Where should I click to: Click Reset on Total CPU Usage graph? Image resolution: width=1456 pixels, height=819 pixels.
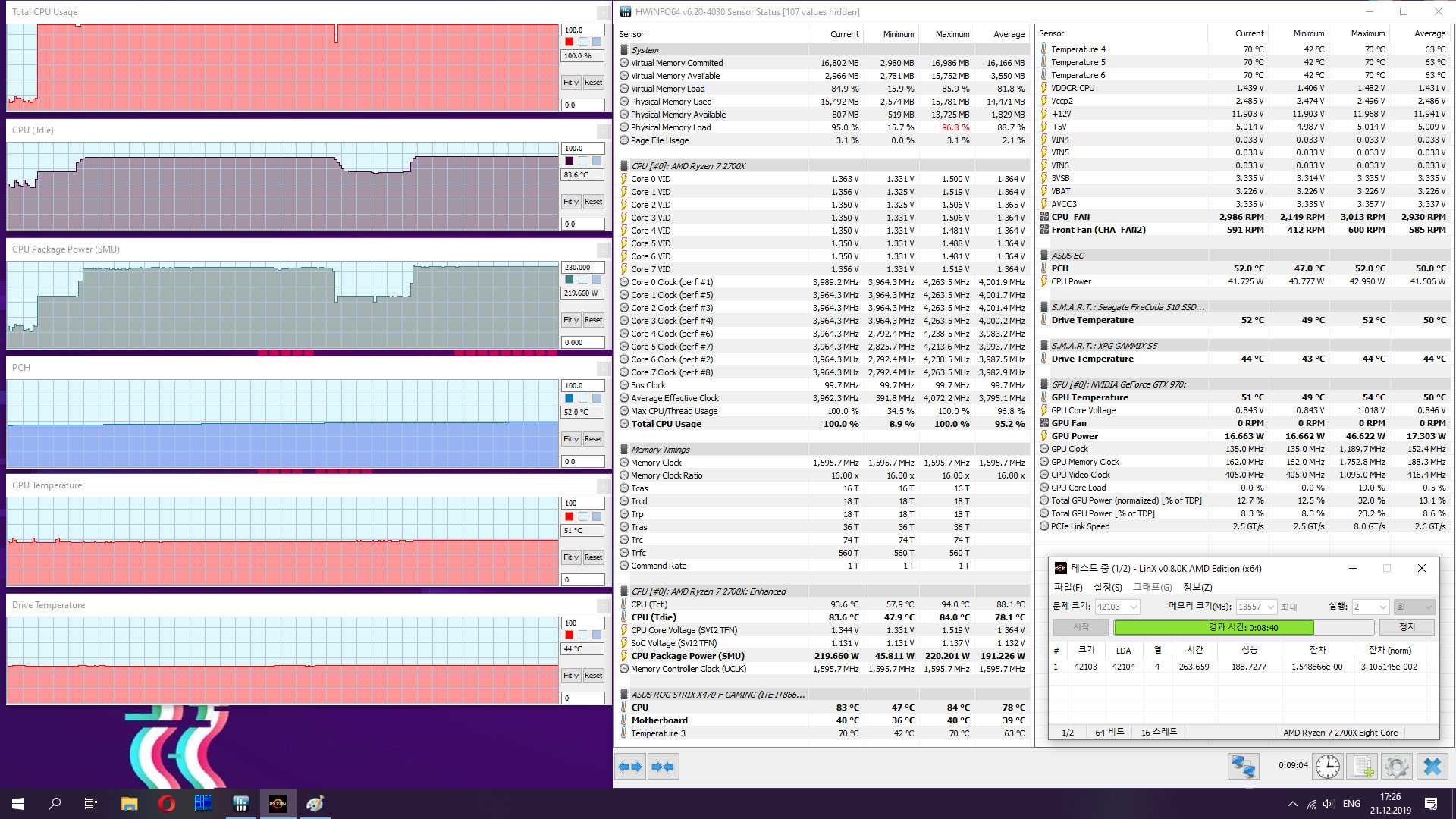593,83
